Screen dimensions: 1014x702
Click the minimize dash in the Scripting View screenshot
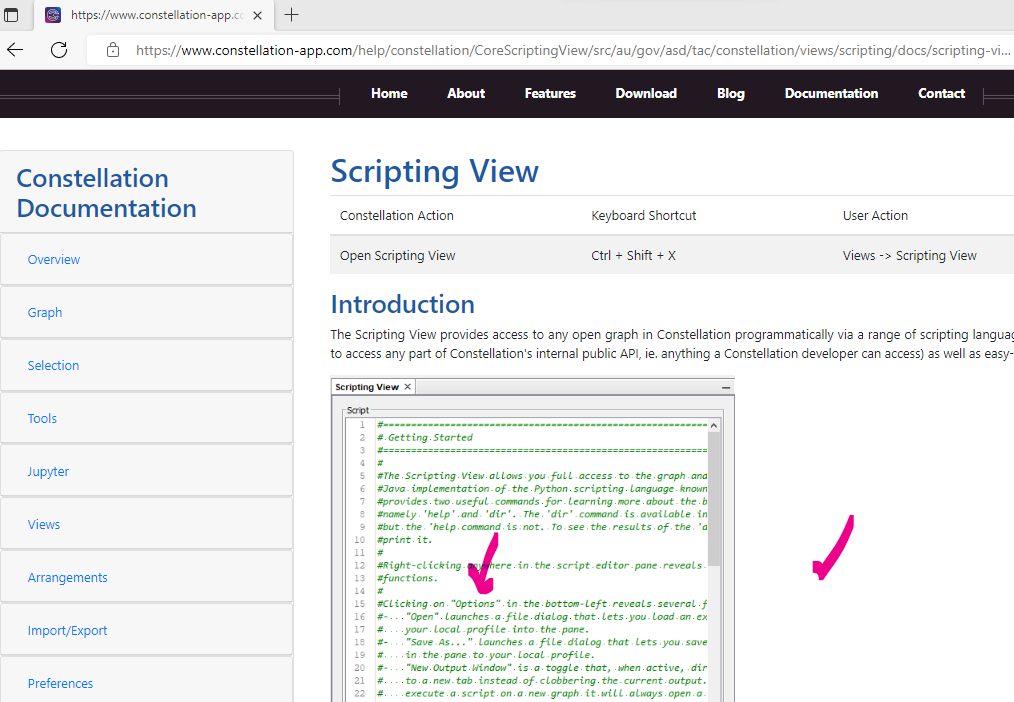pos(726,386)
